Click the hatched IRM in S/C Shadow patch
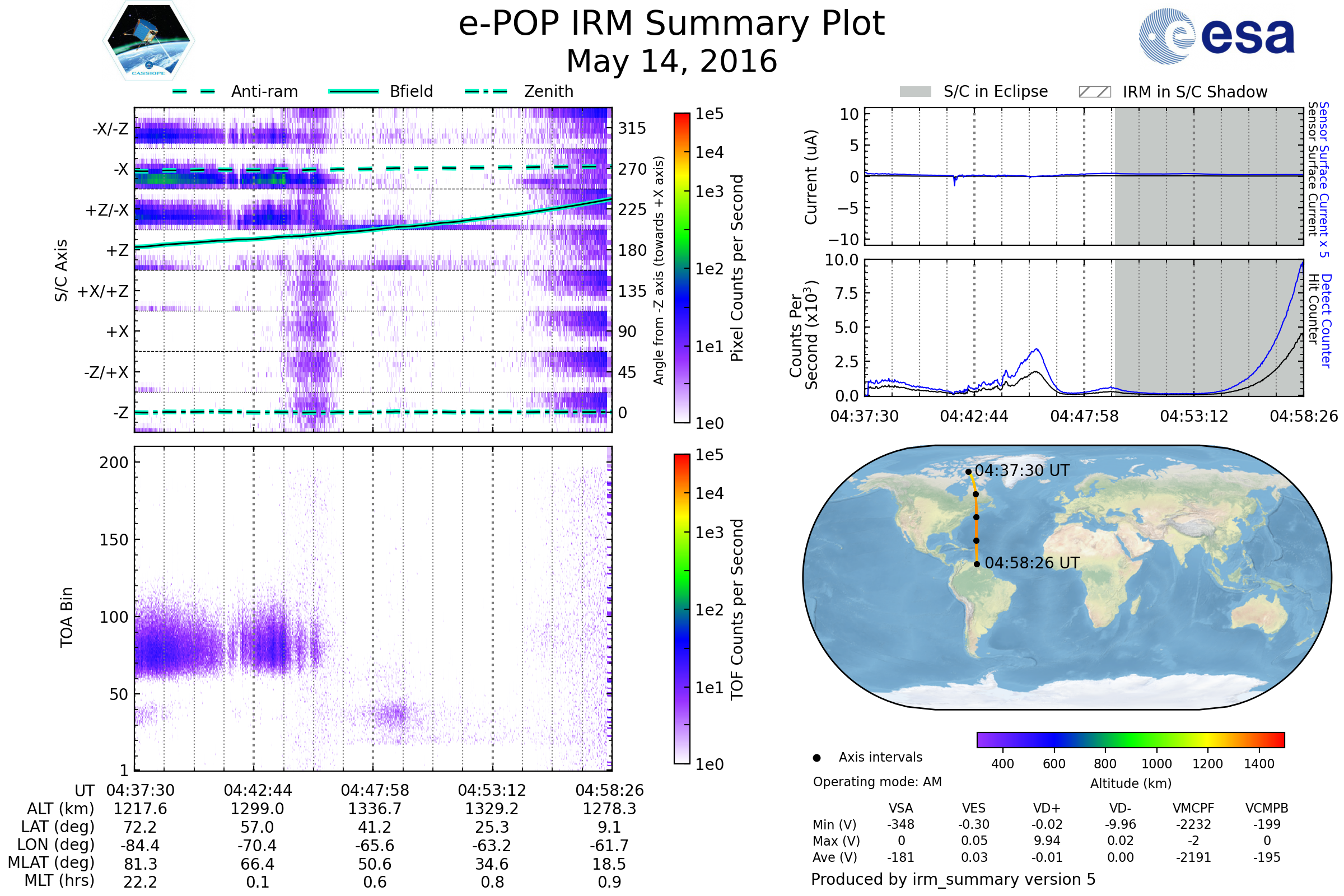 click(1094, 92)
